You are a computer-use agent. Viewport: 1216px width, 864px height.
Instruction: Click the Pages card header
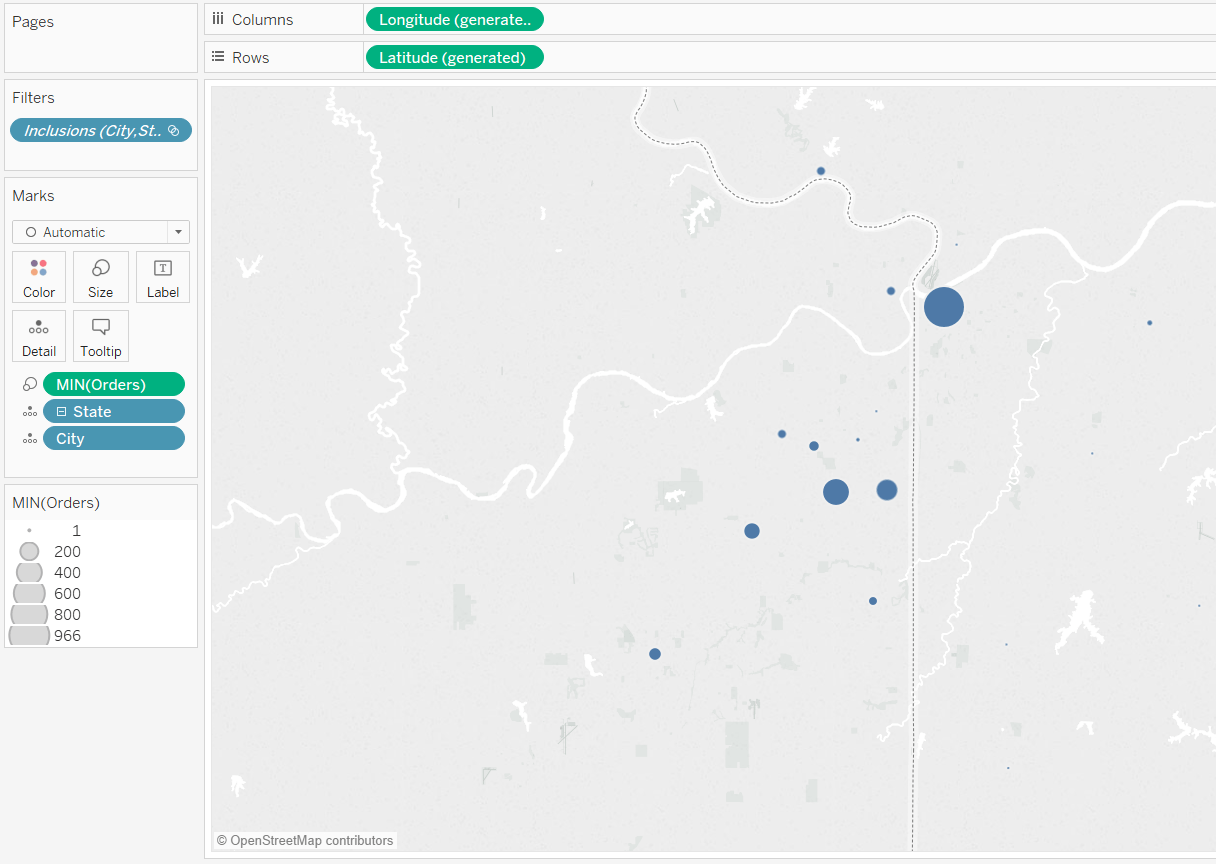pyautogui.click(x=32, y=21)
